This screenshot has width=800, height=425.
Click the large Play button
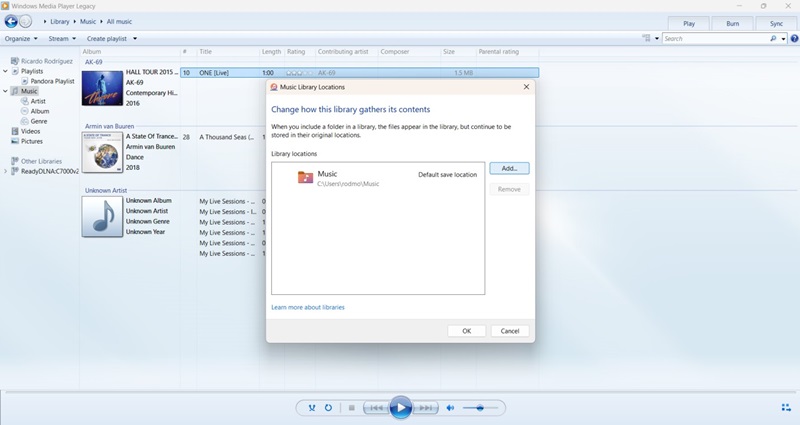click(401, 408)
